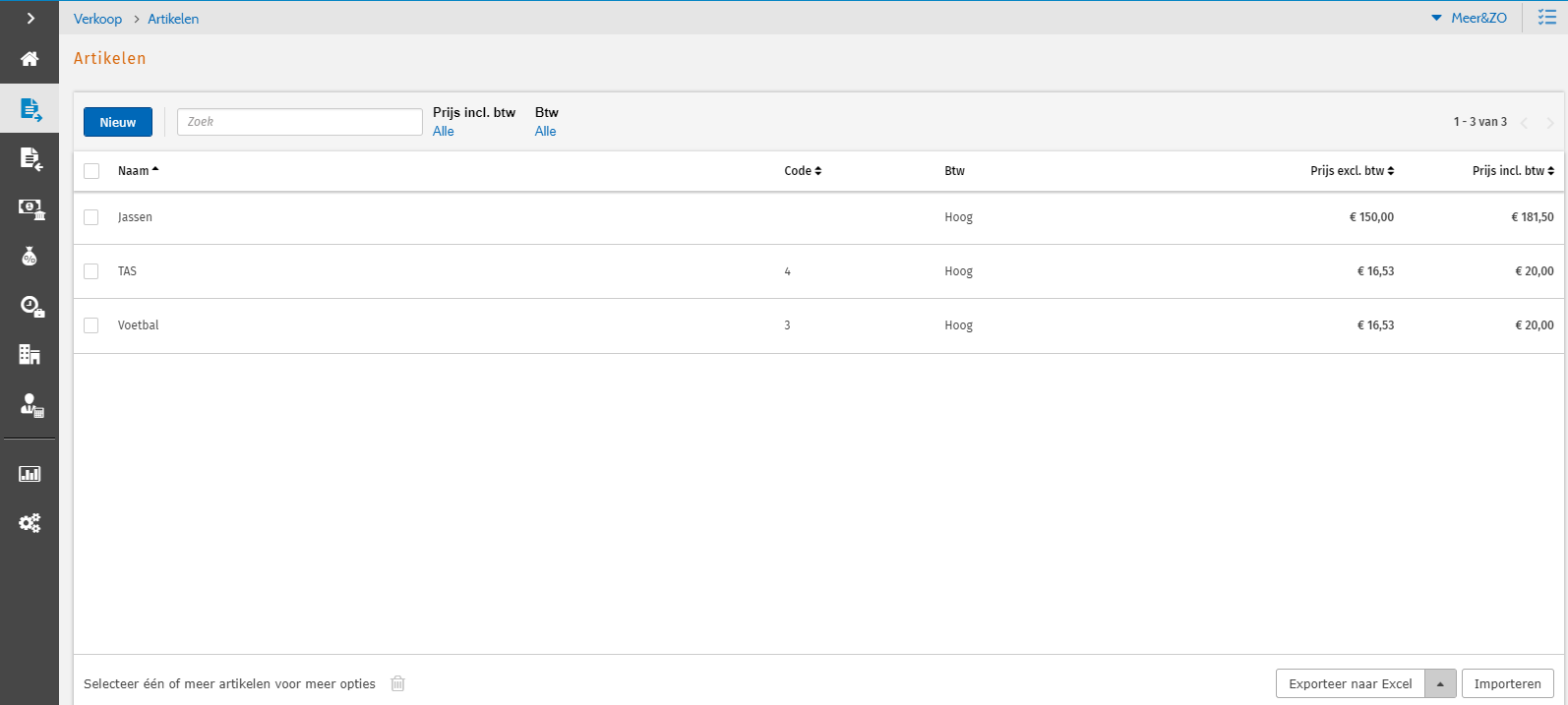This screenshot has width=1568, height=705.
Task: Open the Prijs incl. btw filter set to Alle
Action: 444,132
